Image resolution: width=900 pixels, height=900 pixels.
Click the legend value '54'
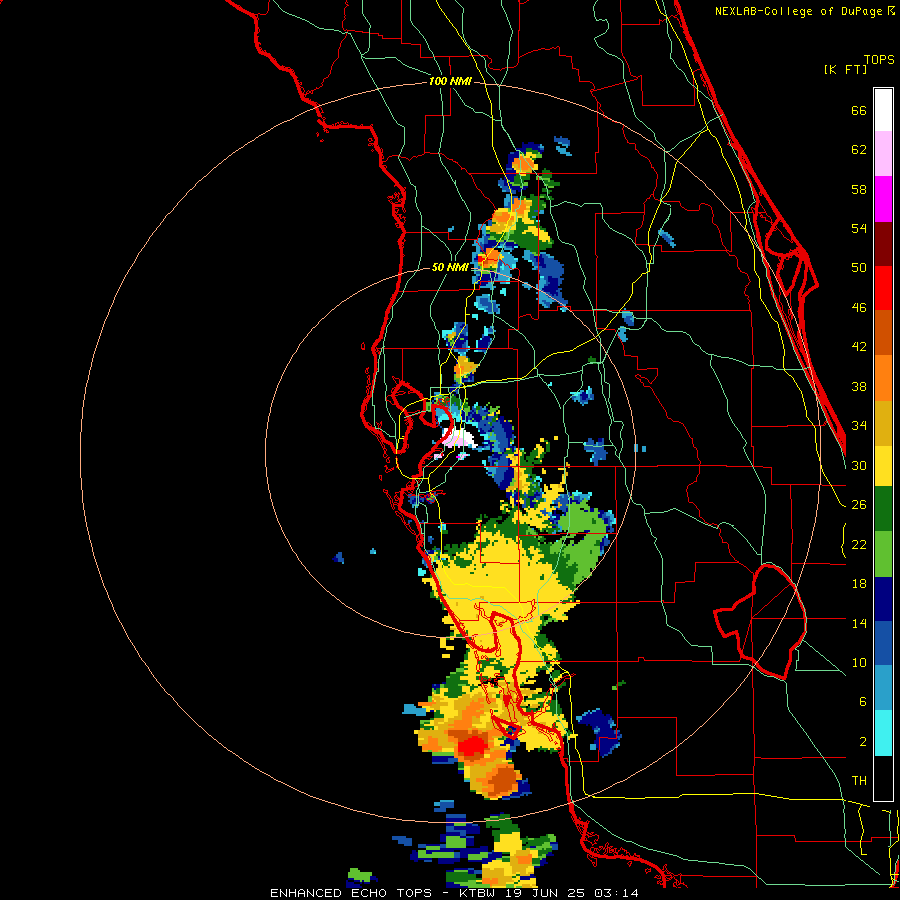(859, 228)
